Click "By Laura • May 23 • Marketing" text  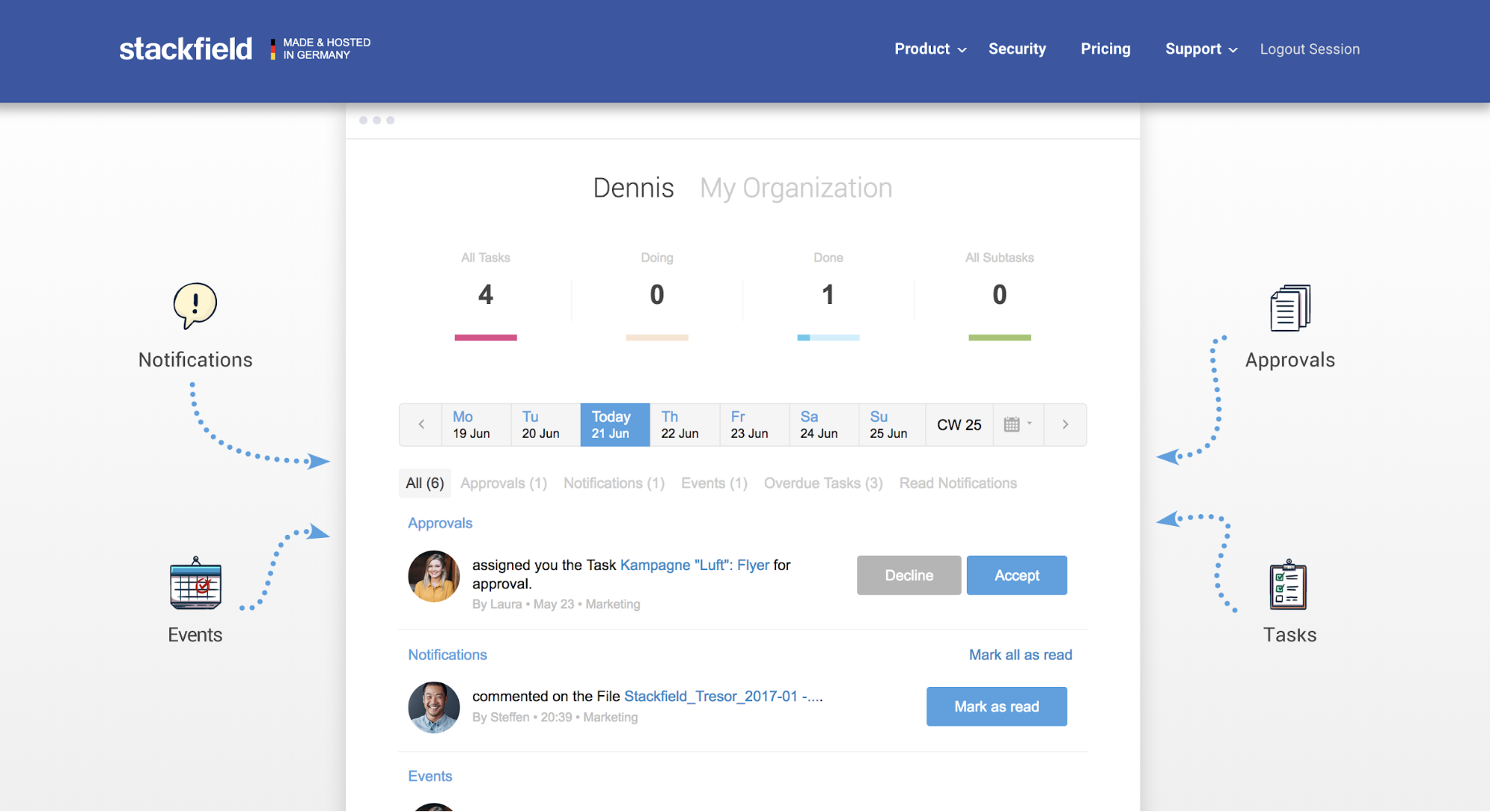556,604
